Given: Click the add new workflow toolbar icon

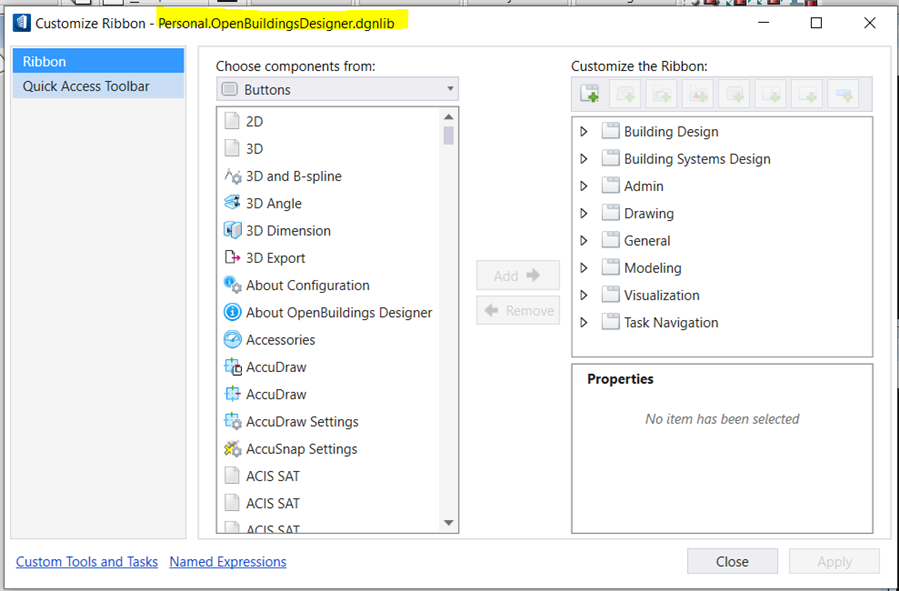Looking at the screenshot, I should tap(589, 93).
